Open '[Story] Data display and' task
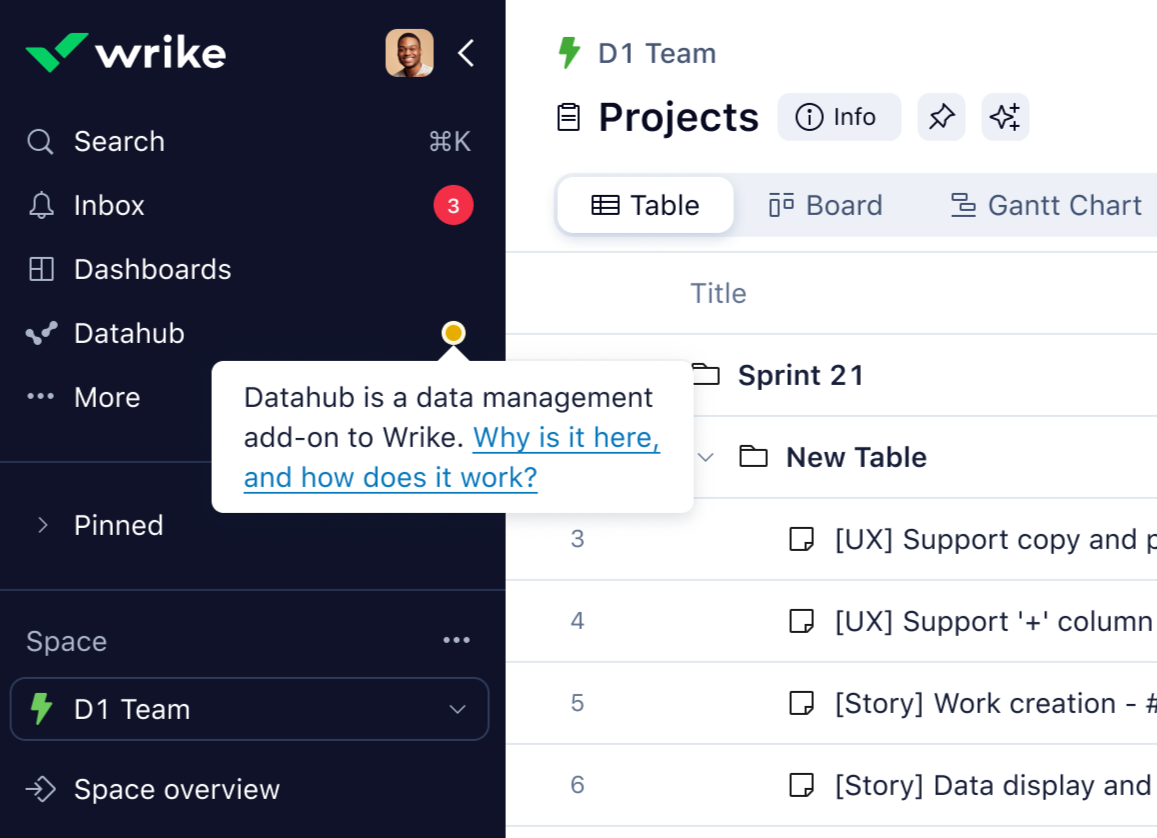Image resolution: width=1157 pixels, height=838 pixels. (992, 785)
